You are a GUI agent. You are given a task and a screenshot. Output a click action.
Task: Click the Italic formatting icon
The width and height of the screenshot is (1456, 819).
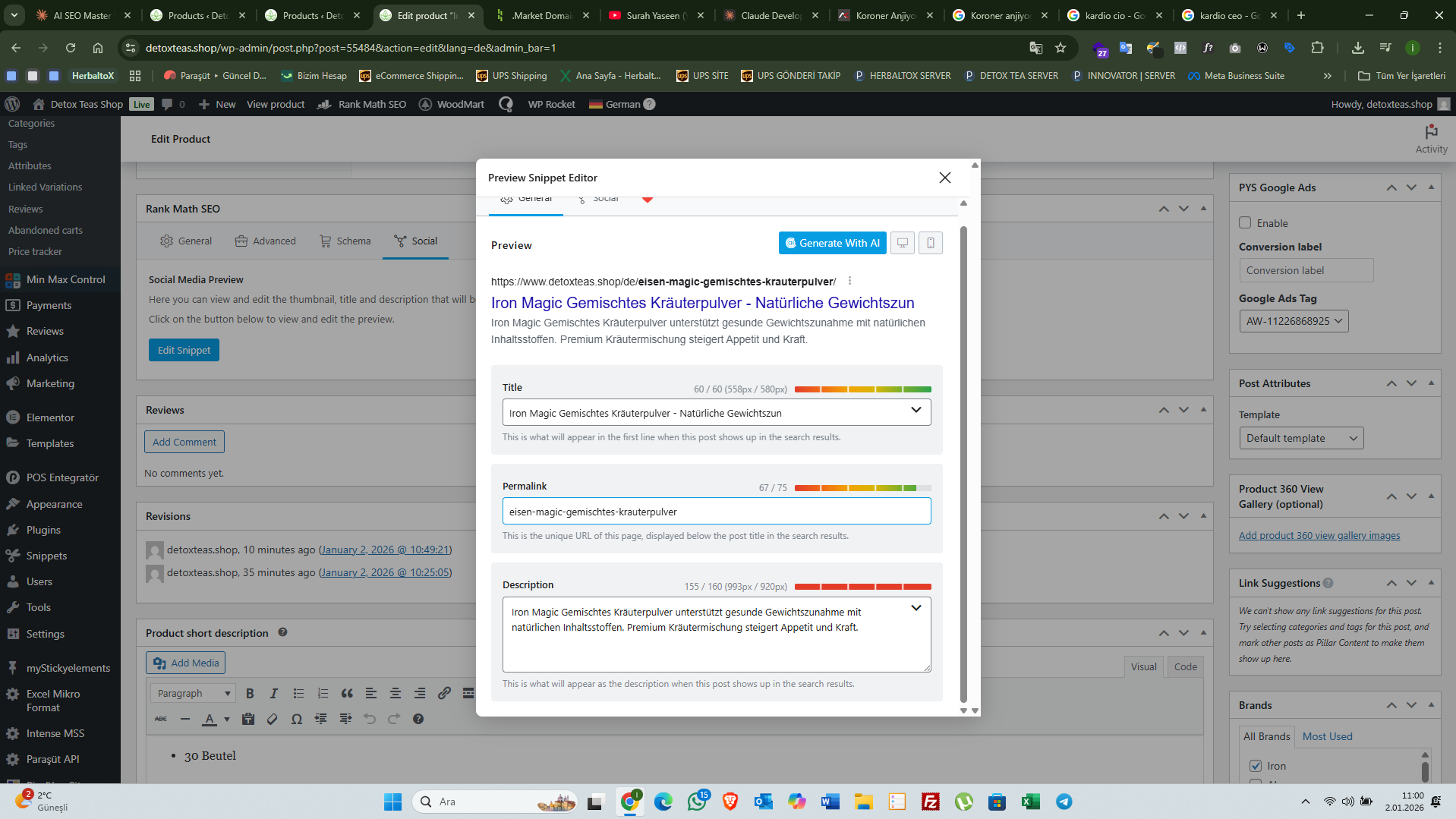[x=273, y=693]
